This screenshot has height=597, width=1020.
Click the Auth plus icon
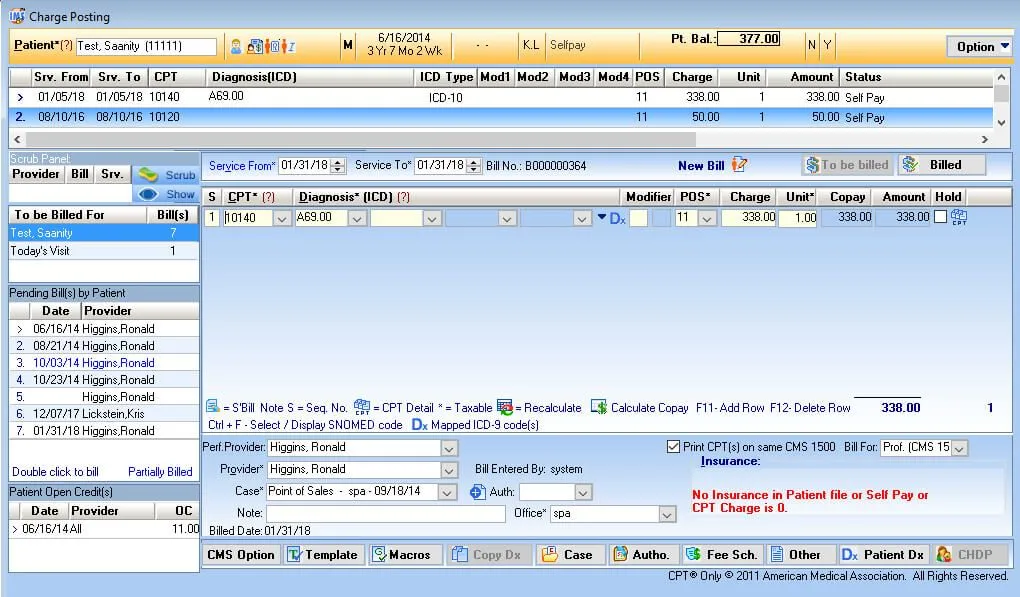point(477,492)
